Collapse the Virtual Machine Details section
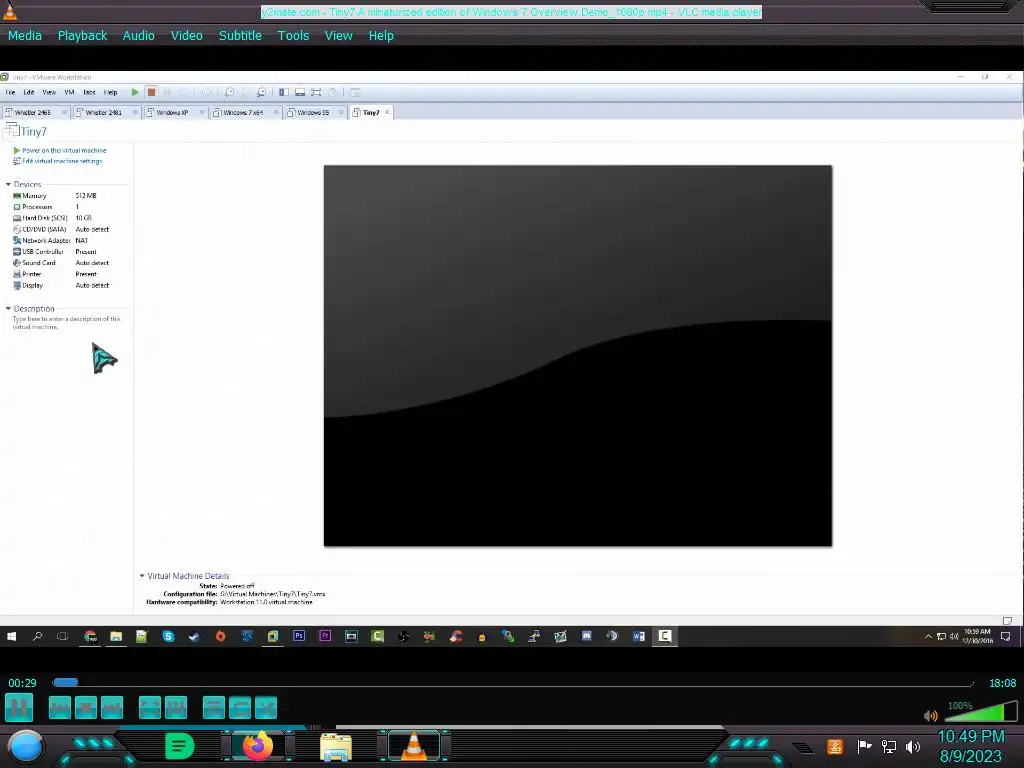The image size is (1024, 768). point(142,576)
